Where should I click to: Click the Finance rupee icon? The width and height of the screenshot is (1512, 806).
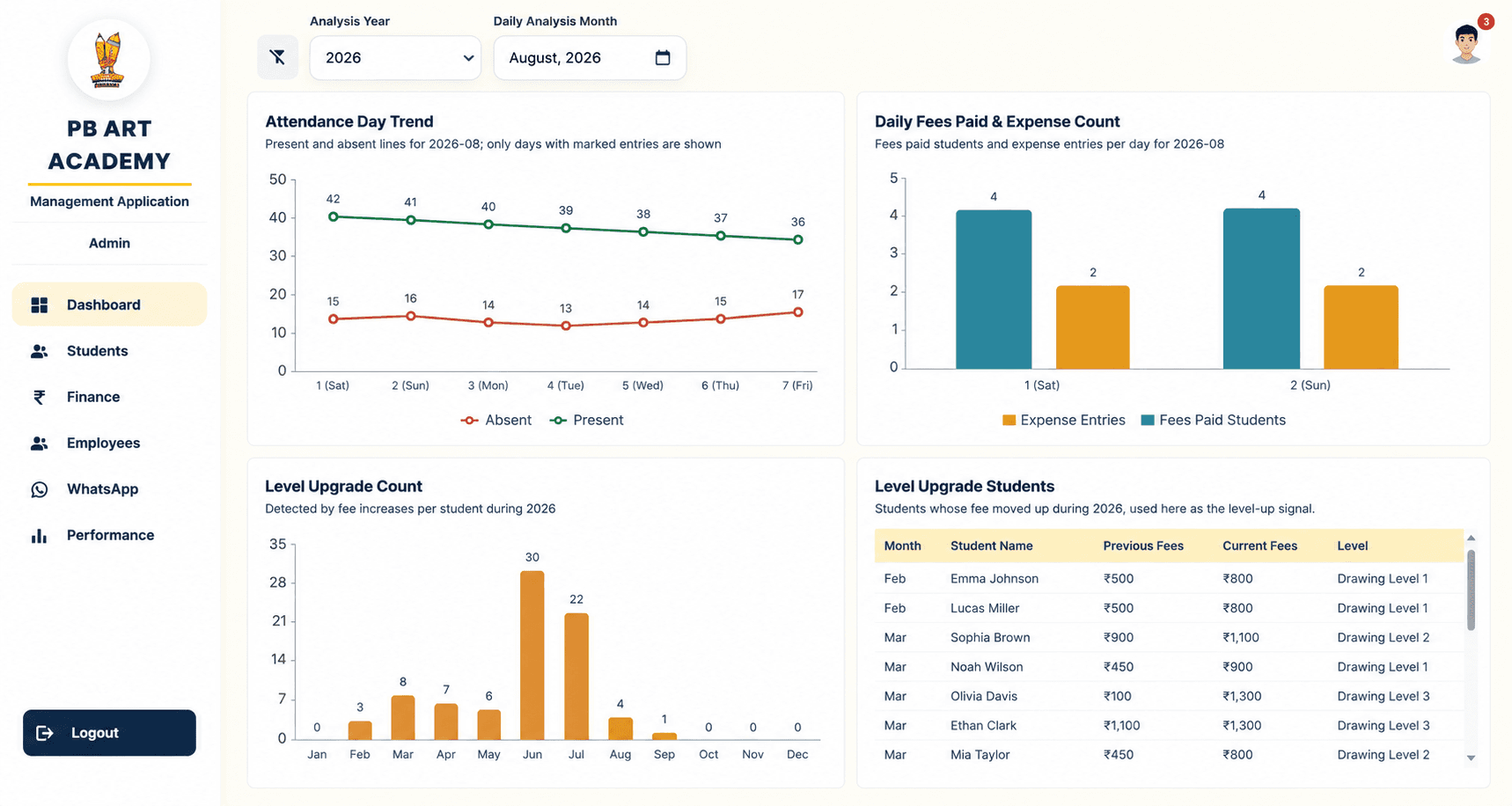click(x=40, y=397)
